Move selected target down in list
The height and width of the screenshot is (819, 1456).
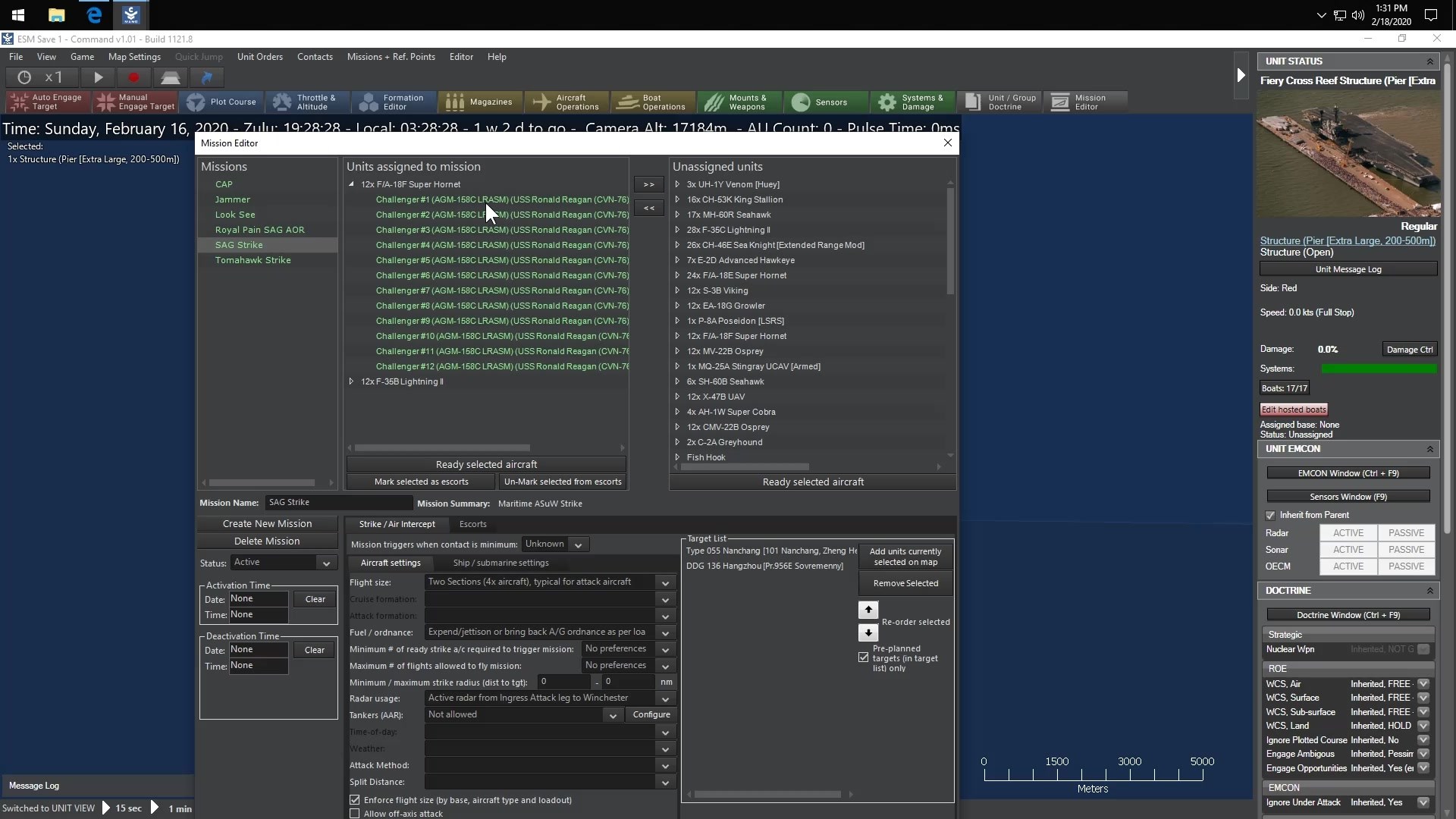[868, 632]
